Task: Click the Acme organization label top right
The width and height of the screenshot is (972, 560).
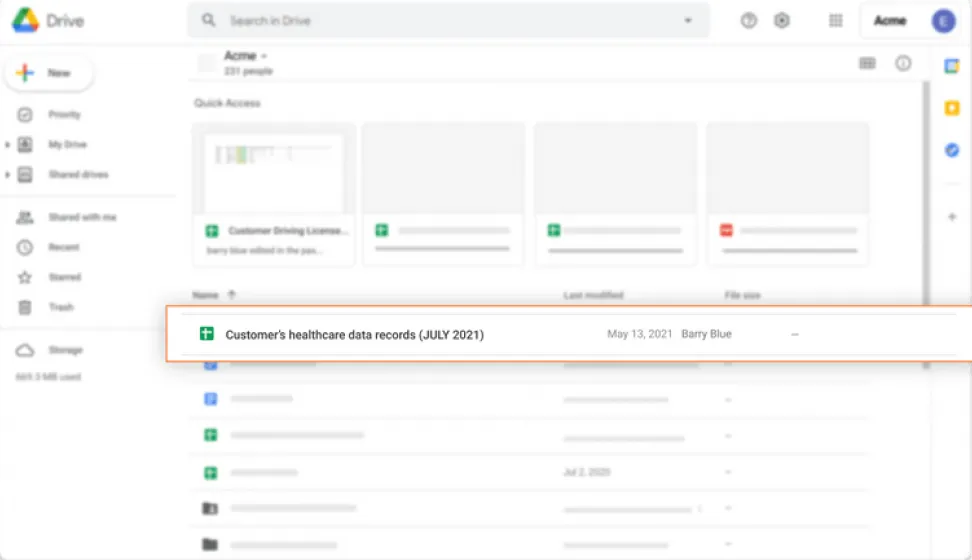Action: pyautogui.click(x=890, y=21)
